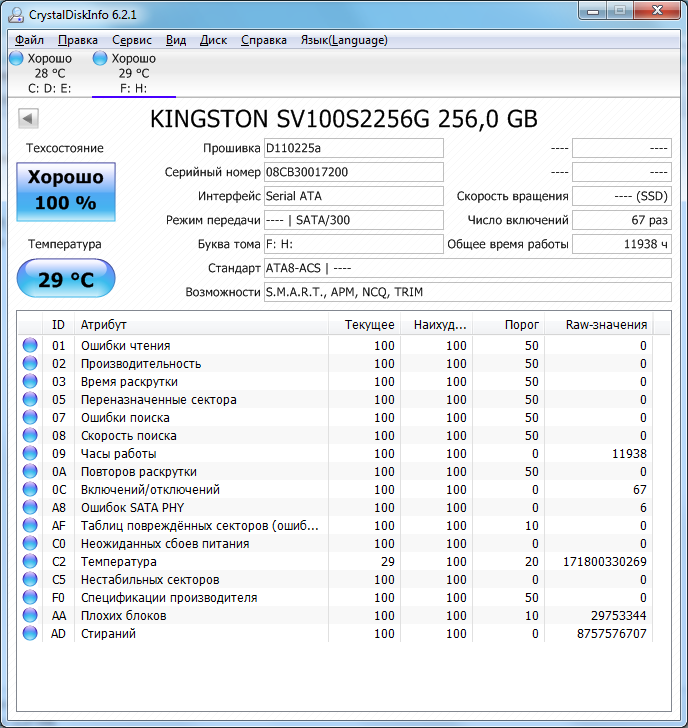Click the Общее время работы value 11938 ч
This screenshot has height=728, width=688.
click(622, 244)
